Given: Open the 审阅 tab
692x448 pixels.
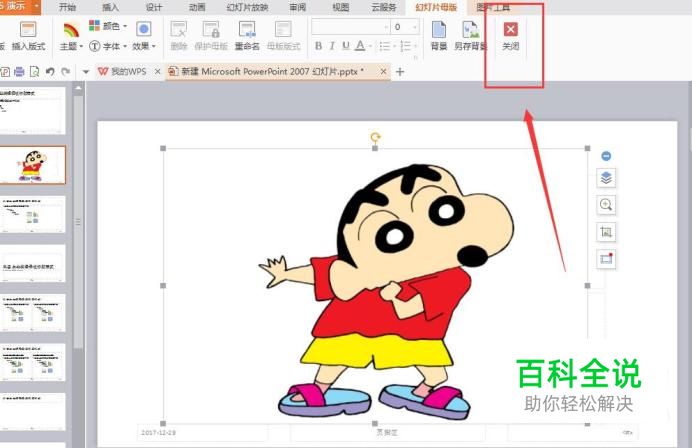Looking at the screenshot, I should click(298, 7).
